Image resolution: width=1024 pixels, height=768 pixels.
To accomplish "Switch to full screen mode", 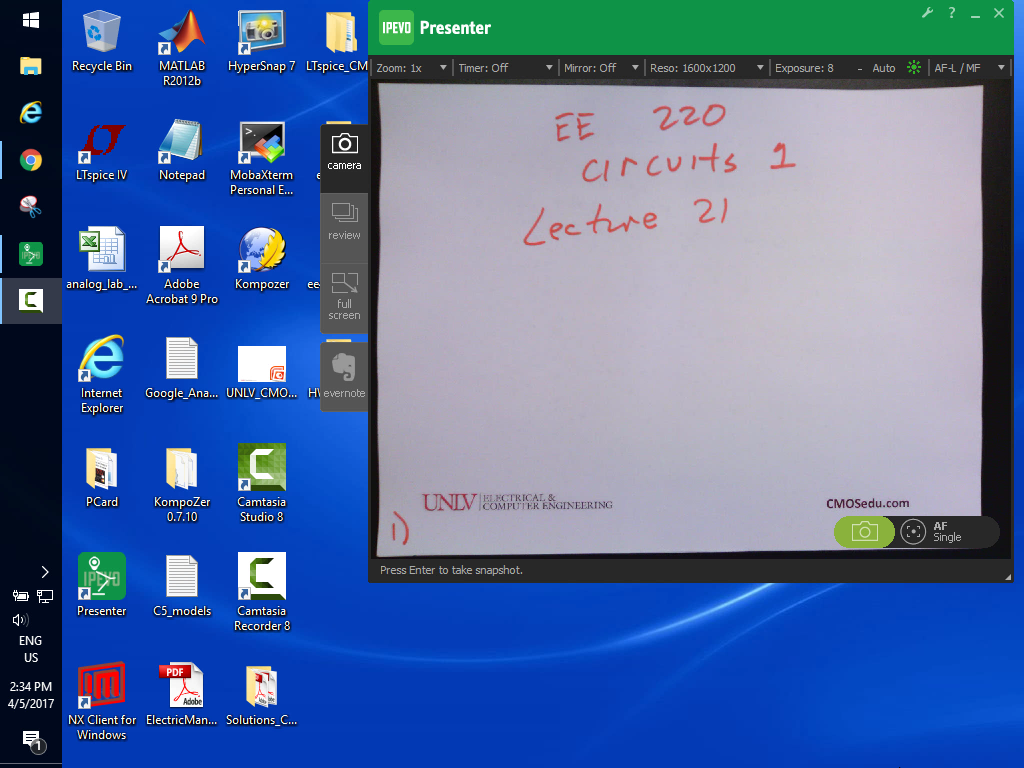I will pyautogui.click(x=344, y=297).
